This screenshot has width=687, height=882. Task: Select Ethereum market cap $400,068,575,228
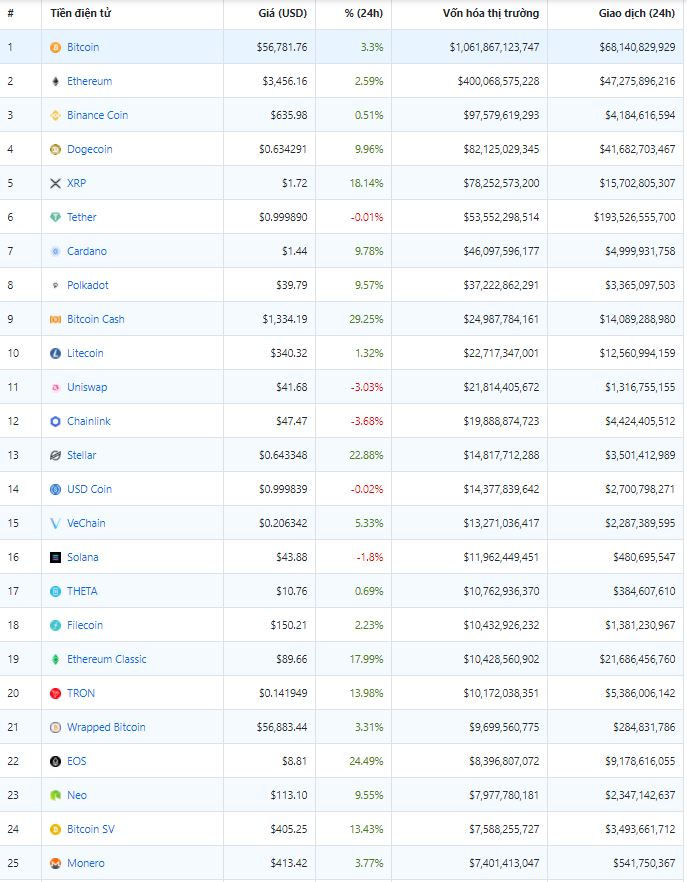(499, 81)
